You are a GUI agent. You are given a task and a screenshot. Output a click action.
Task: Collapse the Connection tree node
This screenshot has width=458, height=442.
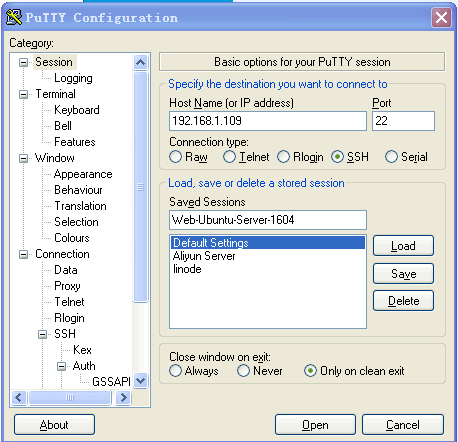click(x=23, y=255)
